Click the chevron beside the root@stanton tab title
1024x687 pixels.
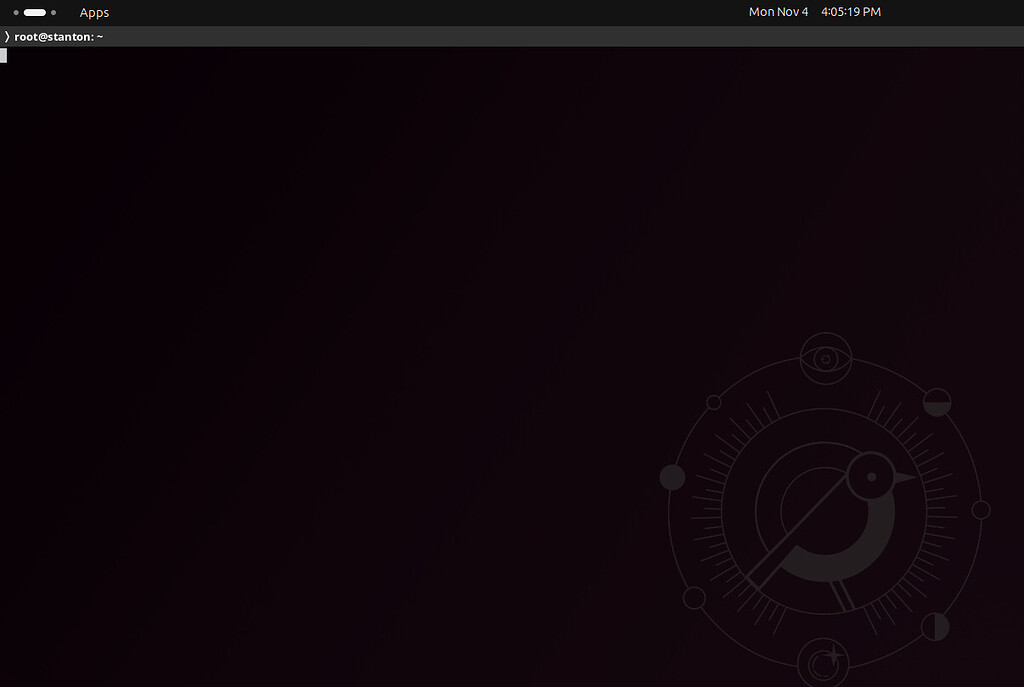click(7, 36)
